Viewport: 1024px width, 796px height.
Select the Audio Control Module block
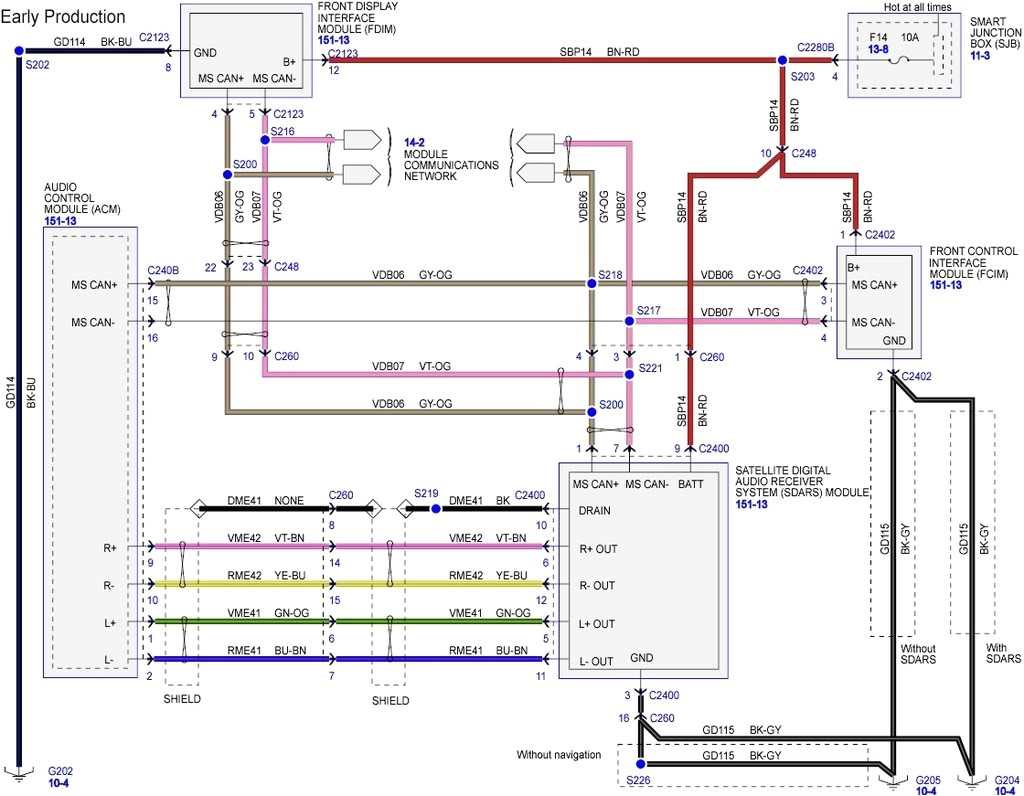pyautogui.click(x=90, y=450)
